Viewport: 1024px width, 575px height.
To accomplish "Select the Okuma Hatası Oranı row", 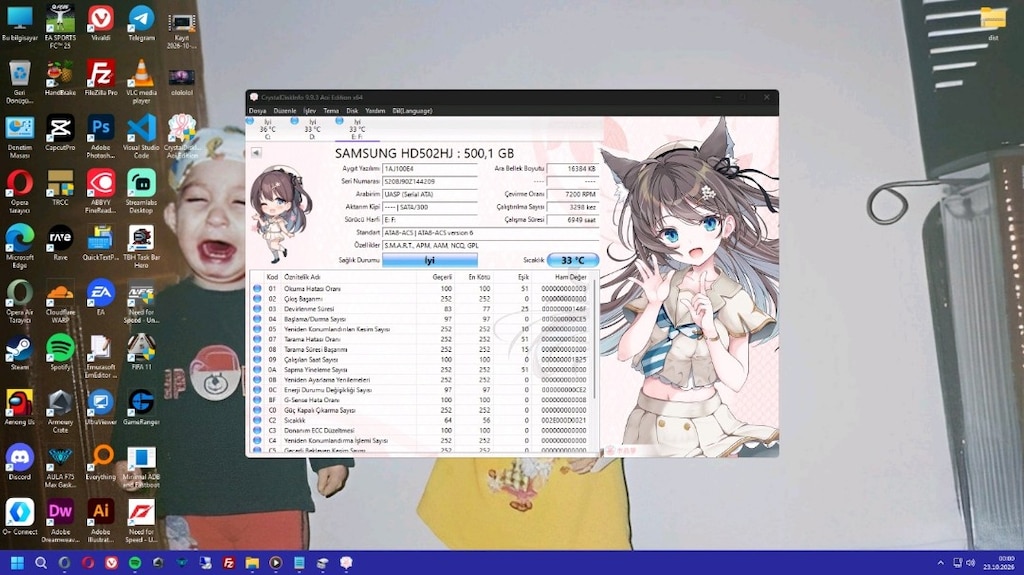I will tap(421, 288).
